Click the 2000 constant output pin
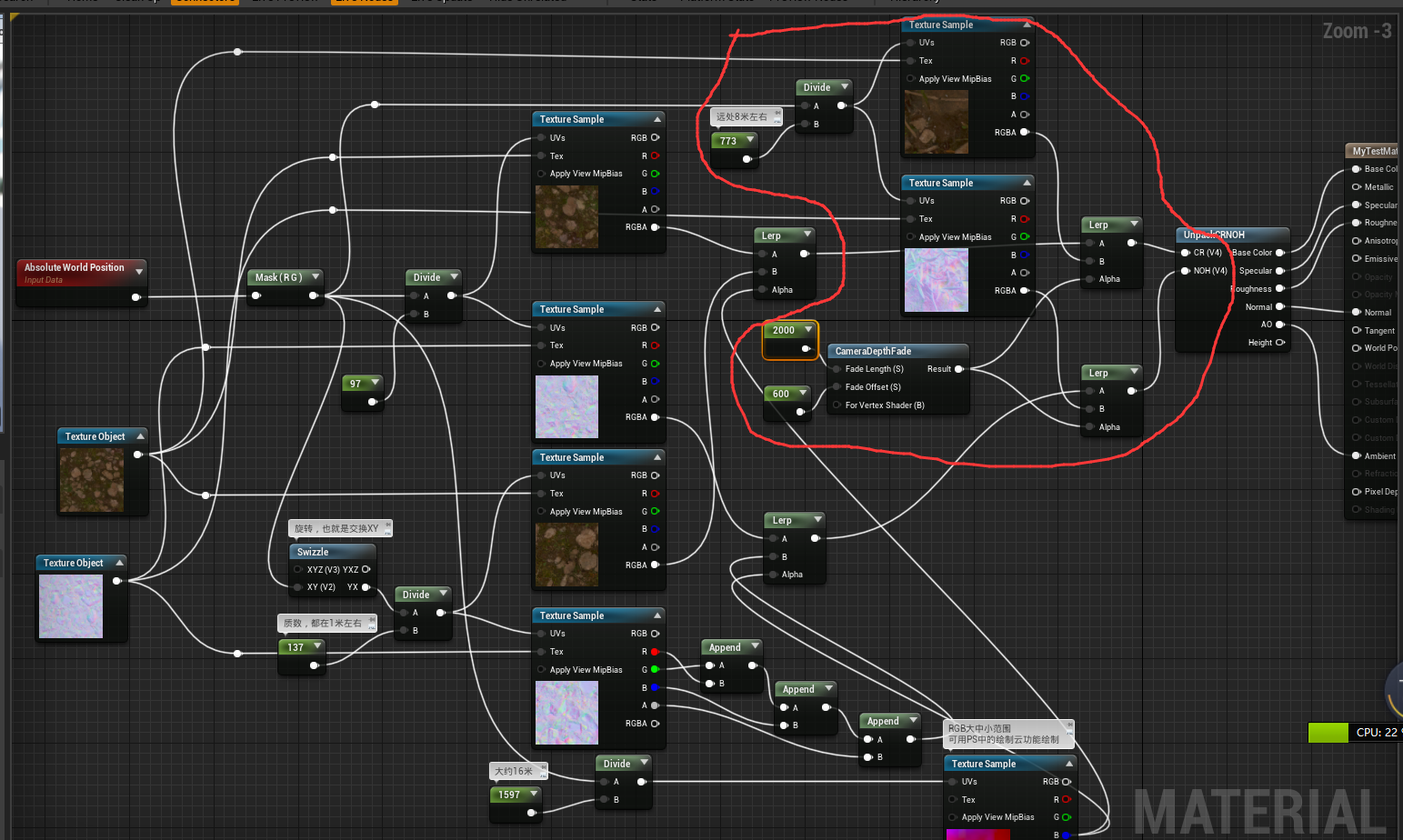The width and height of the screenshot is (1403, 840). (806, 348)
